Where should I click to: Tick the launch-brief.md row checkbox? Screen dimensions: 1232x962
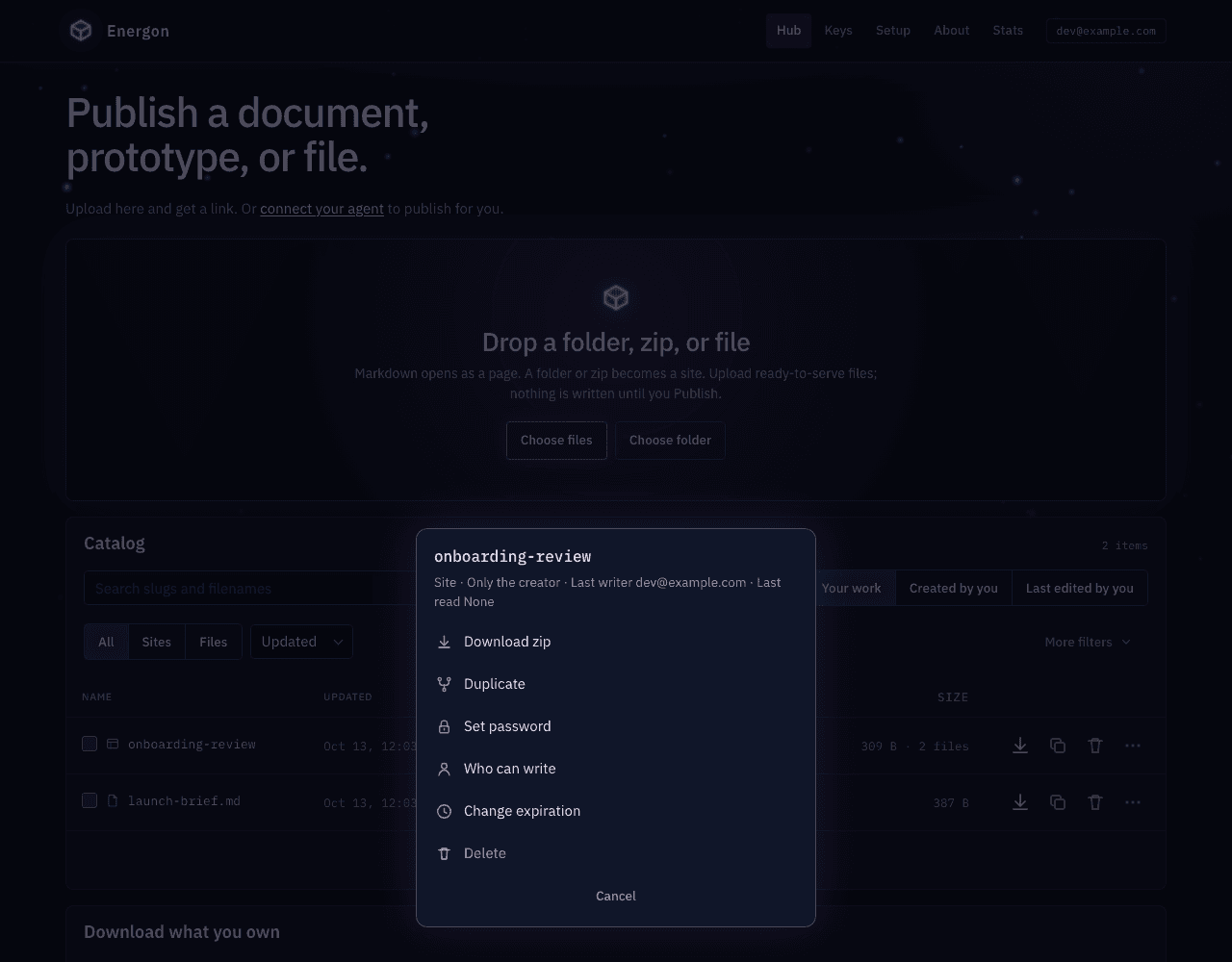coord(90,800)
